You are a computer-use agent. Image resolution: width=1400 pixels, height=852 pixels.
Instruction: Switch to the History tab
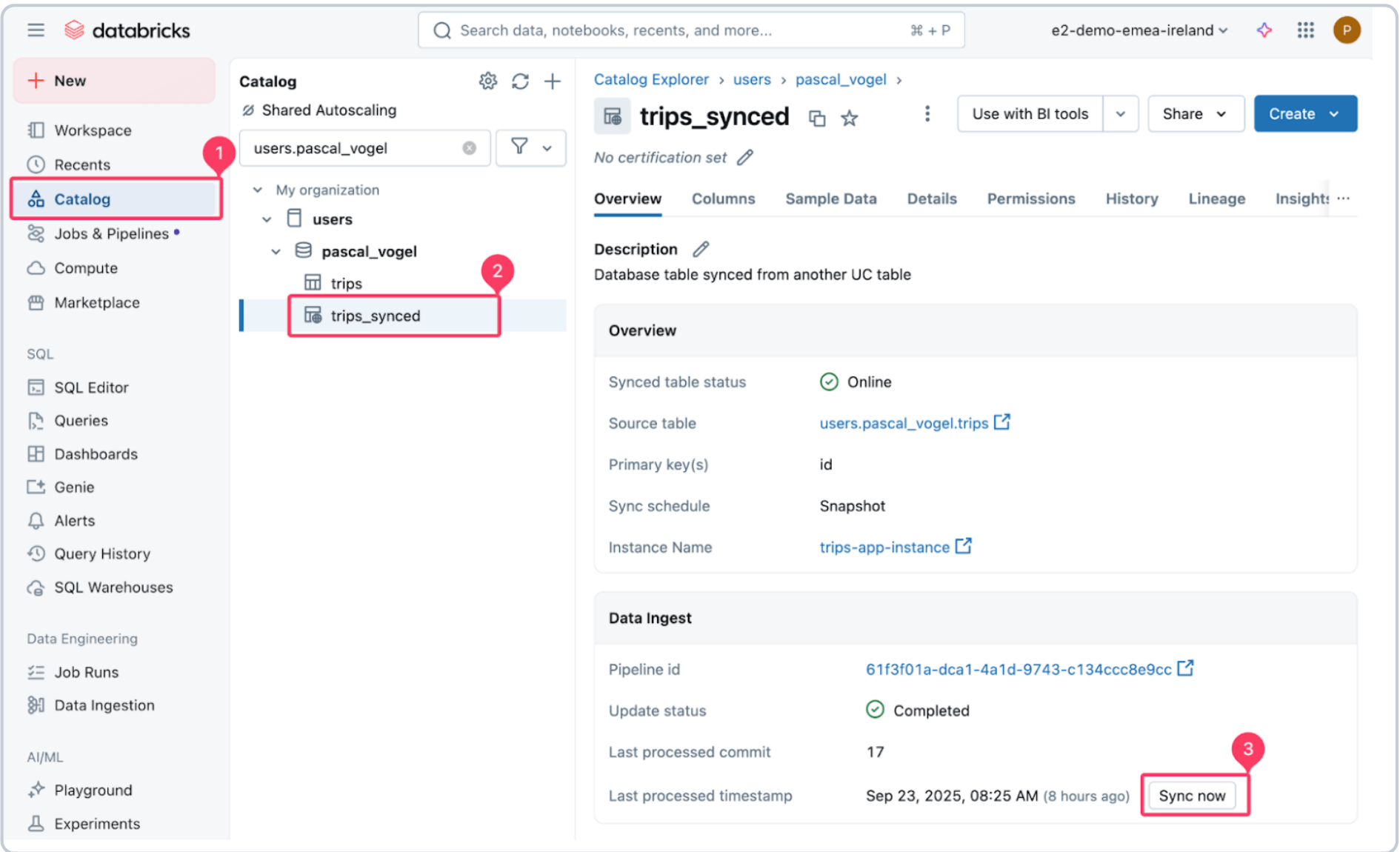click(1132, 199)
